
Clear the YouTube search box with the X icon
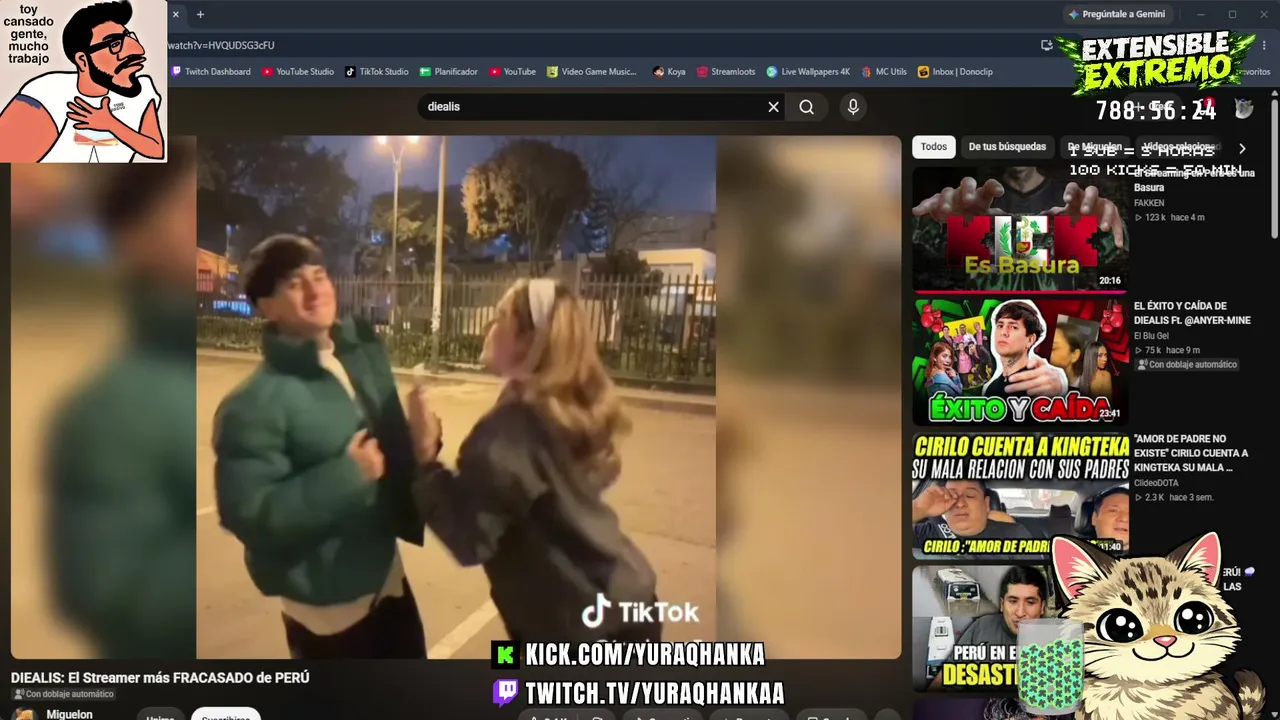[773, 107]
